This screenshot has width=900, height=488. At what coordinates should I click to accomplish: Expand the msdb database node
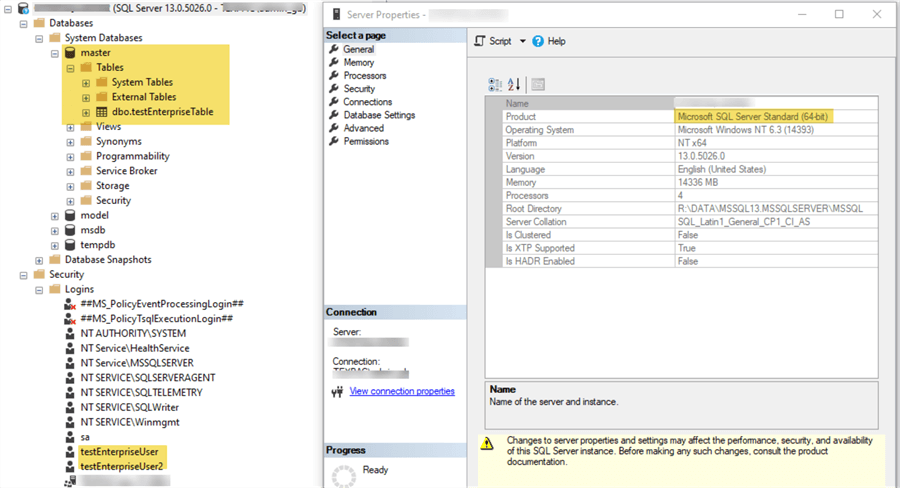[x=55, y=230]
